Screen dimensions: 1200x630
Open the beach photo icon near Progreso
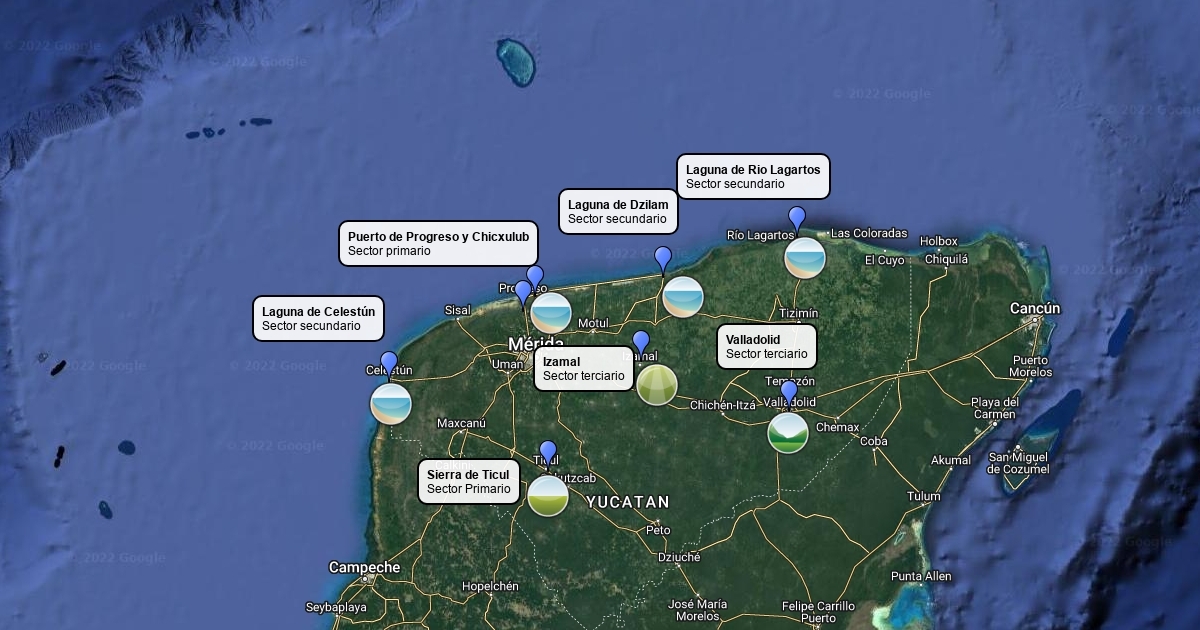550,313
